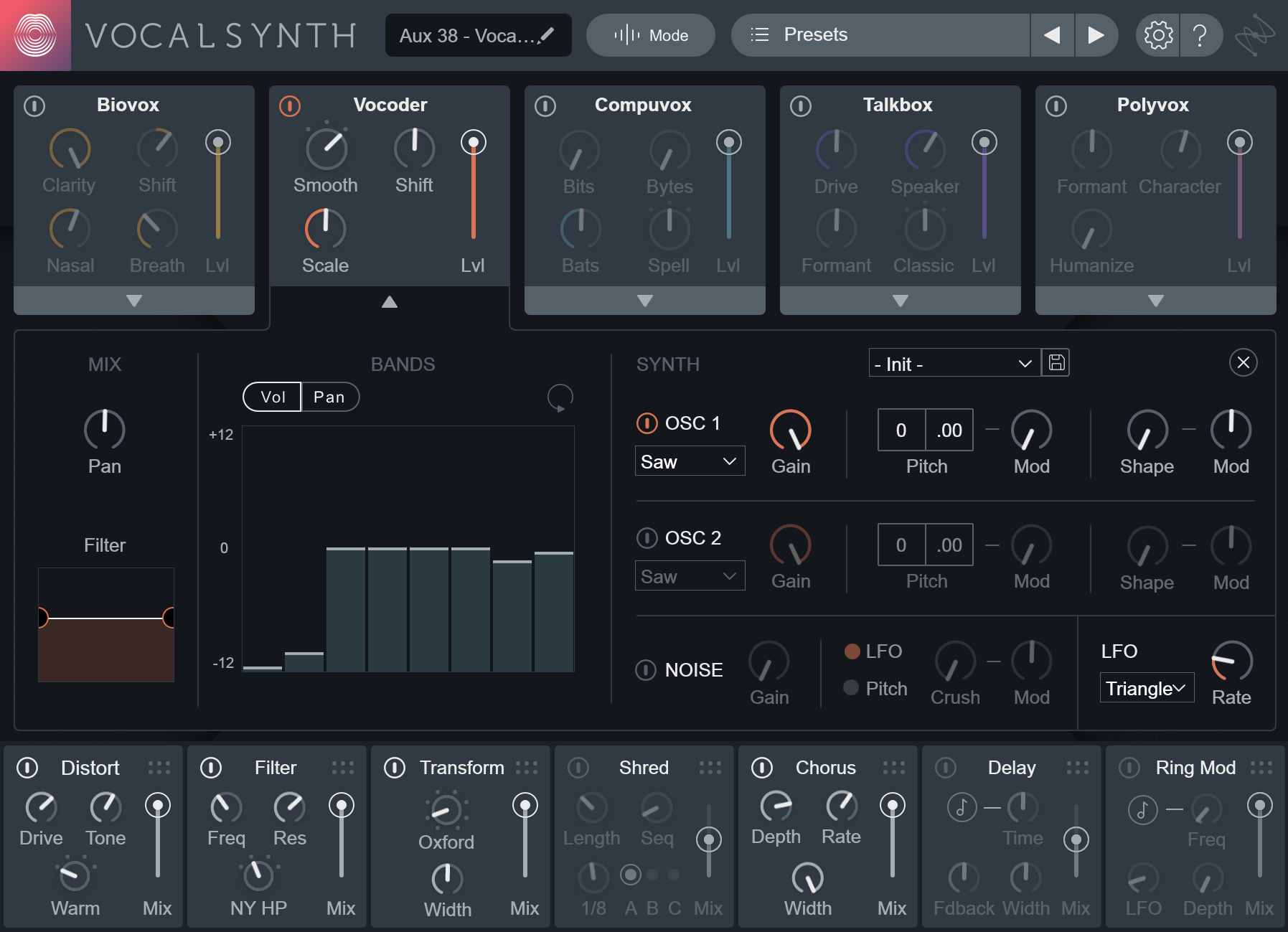Open the Mode button
Viewport: 1288px width, 932px height.
(x=651, y=35)
